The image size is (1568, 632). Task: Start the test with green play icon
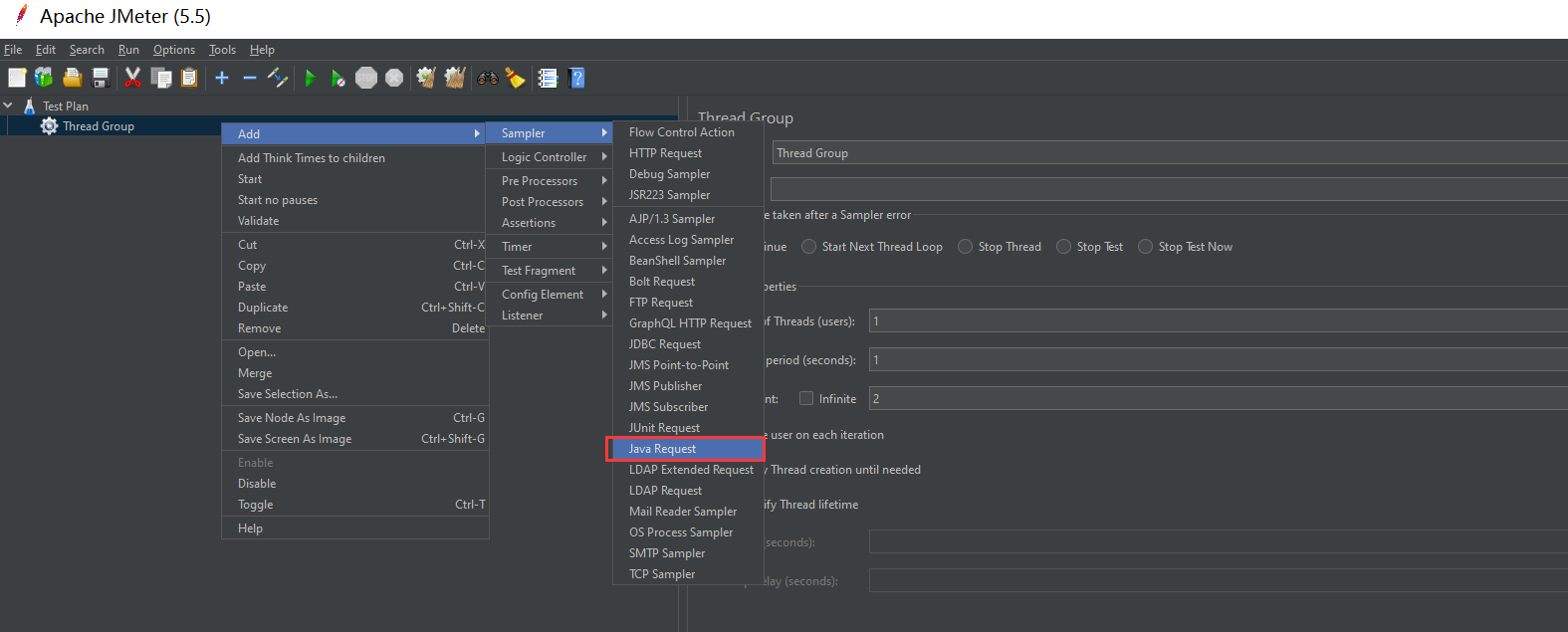pyautogui.click(x=310, y=78)
